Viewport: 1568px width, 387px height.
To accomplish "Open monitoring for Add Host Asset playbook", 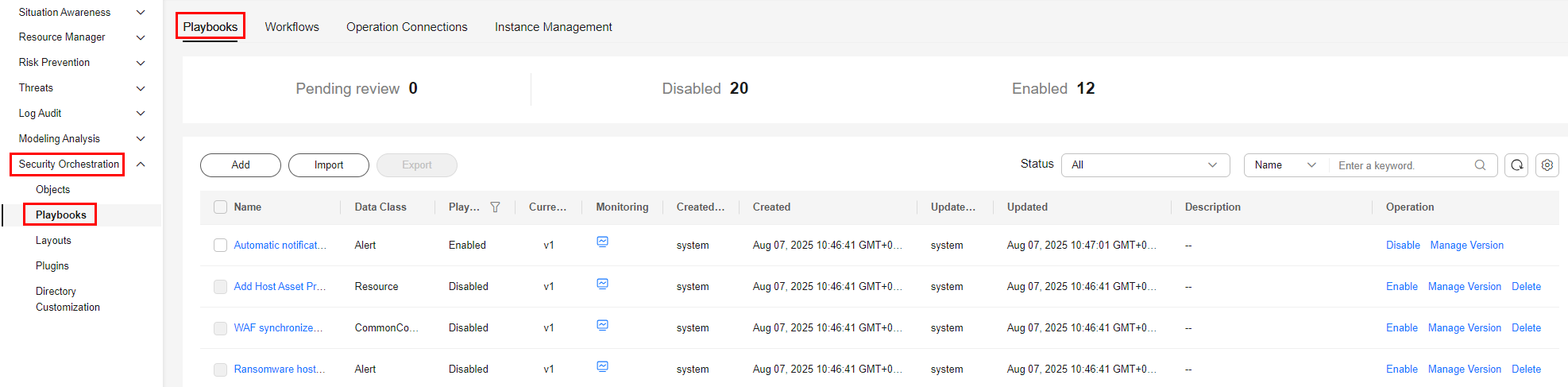I will [603, 284].
